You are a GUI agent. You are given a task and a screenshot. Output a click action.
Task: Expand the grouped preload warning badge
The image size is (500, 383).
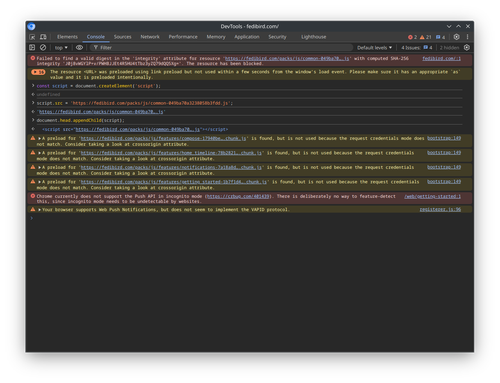point(38,72)
